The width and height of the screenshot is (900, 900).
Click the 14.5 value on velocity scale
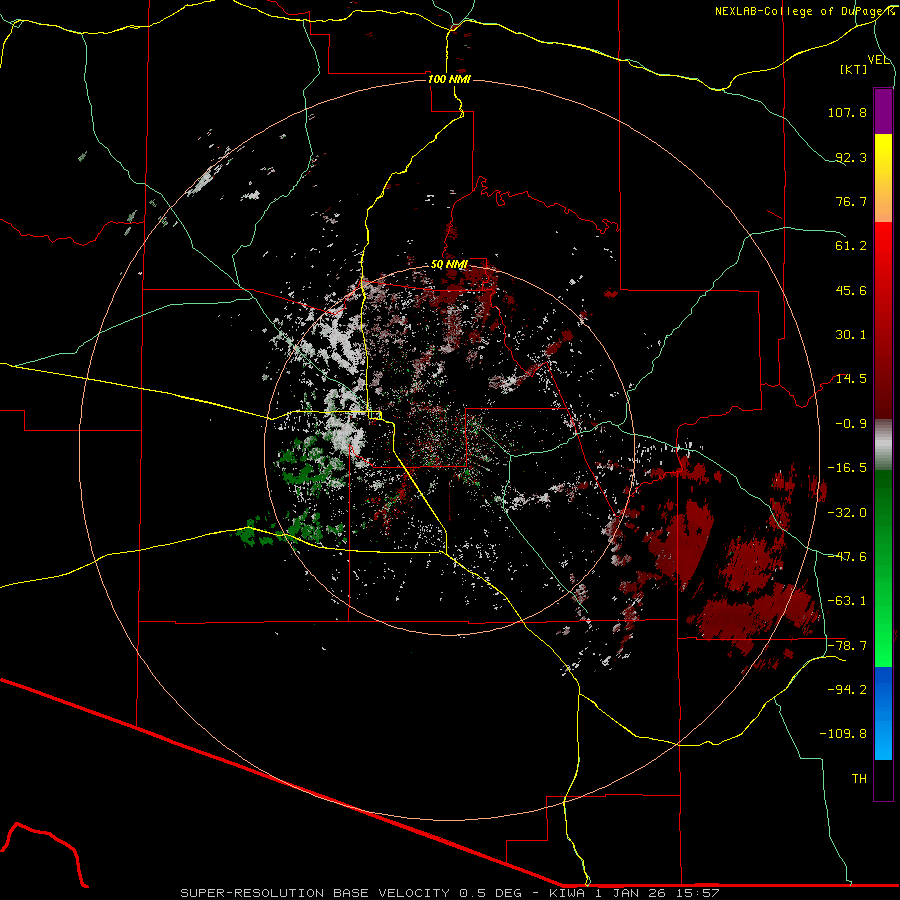point(851,379)
